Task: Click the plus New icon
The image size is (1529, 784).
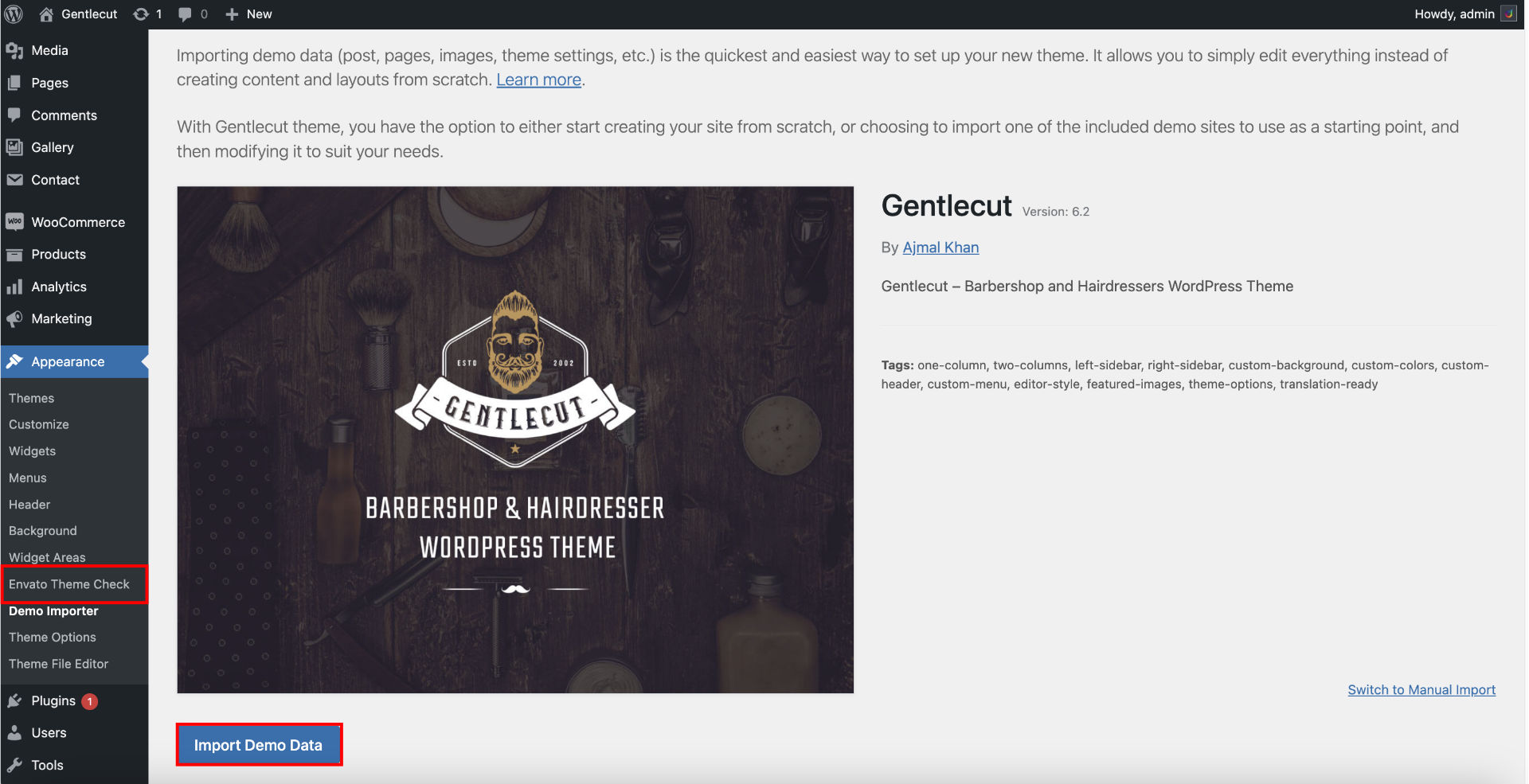Action: (232, 14)
